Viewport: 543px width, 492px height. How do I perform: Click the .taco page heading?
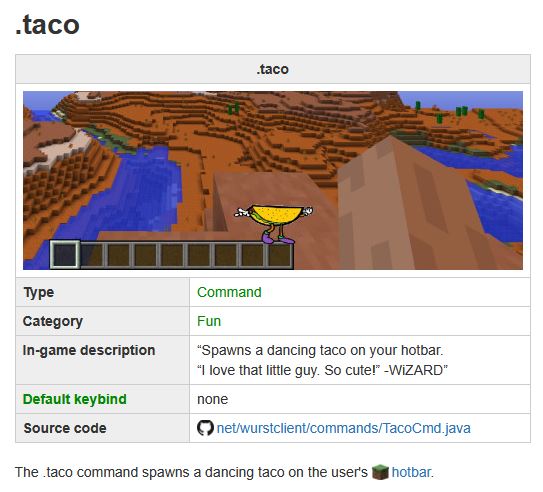pyautogui.click(x=47, y=25)
